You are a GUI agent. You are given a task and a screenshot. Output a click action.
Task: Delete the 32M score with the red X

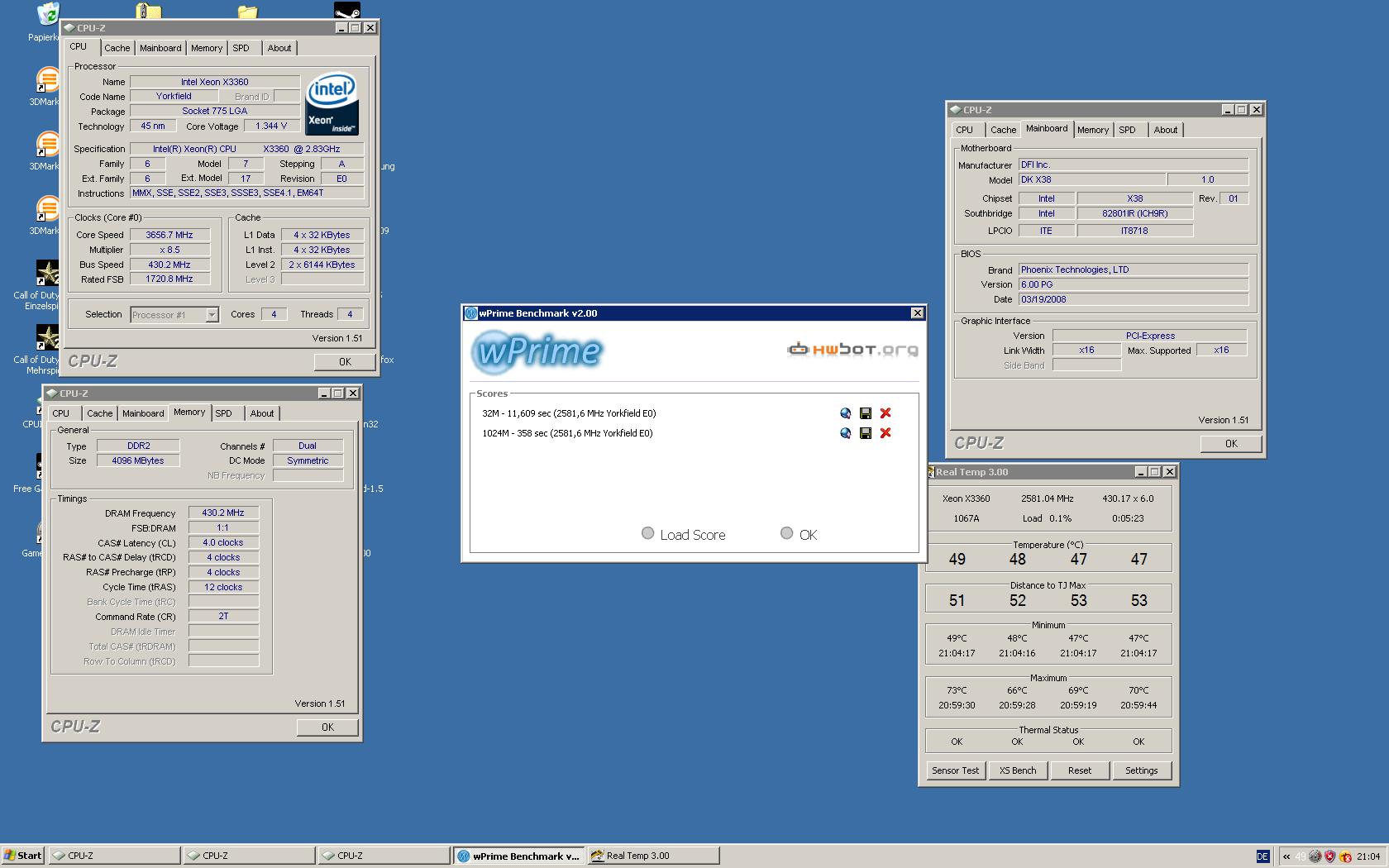coord(885,413)
